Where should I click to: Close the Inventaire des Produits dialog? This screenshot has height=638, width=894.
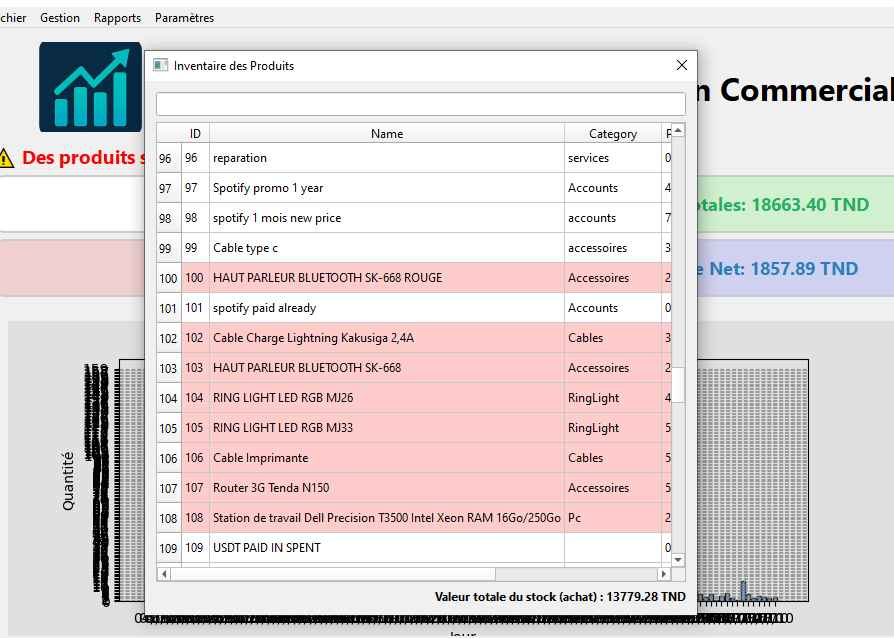pyautogui.click(x=681, y=66)
